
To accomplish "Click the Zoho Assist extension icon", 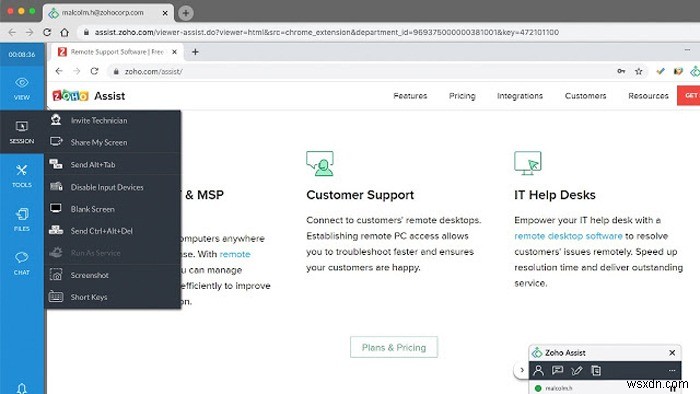I will click(695, 71).
